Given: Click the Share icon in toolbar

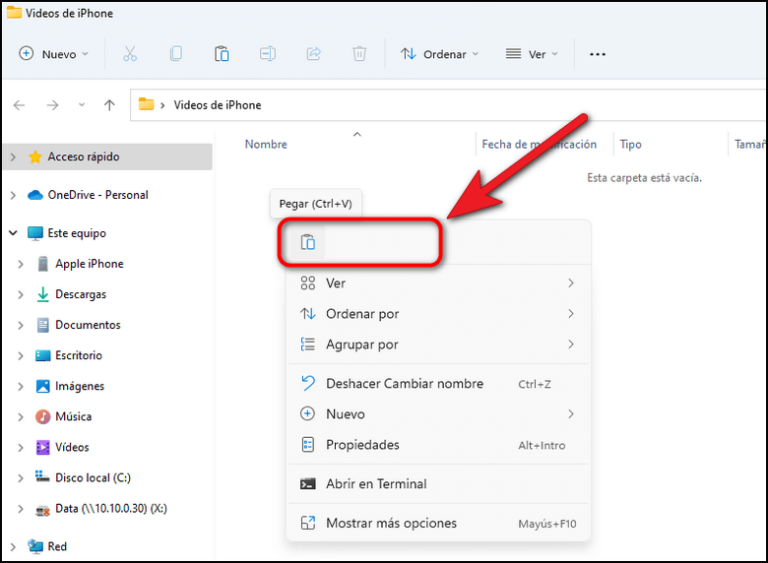Looking at the screenshot, I should click(313, 54).
